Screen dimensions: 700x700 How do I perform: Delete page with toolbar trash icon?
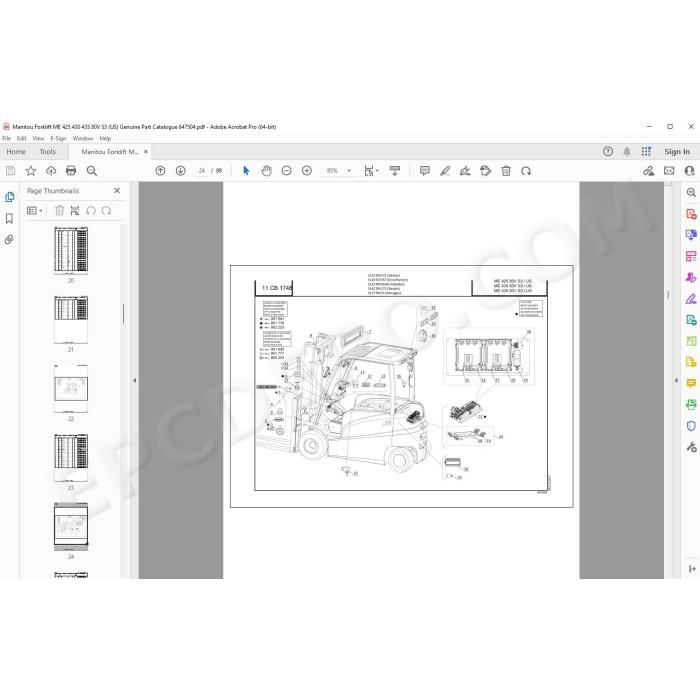point(506,171)
